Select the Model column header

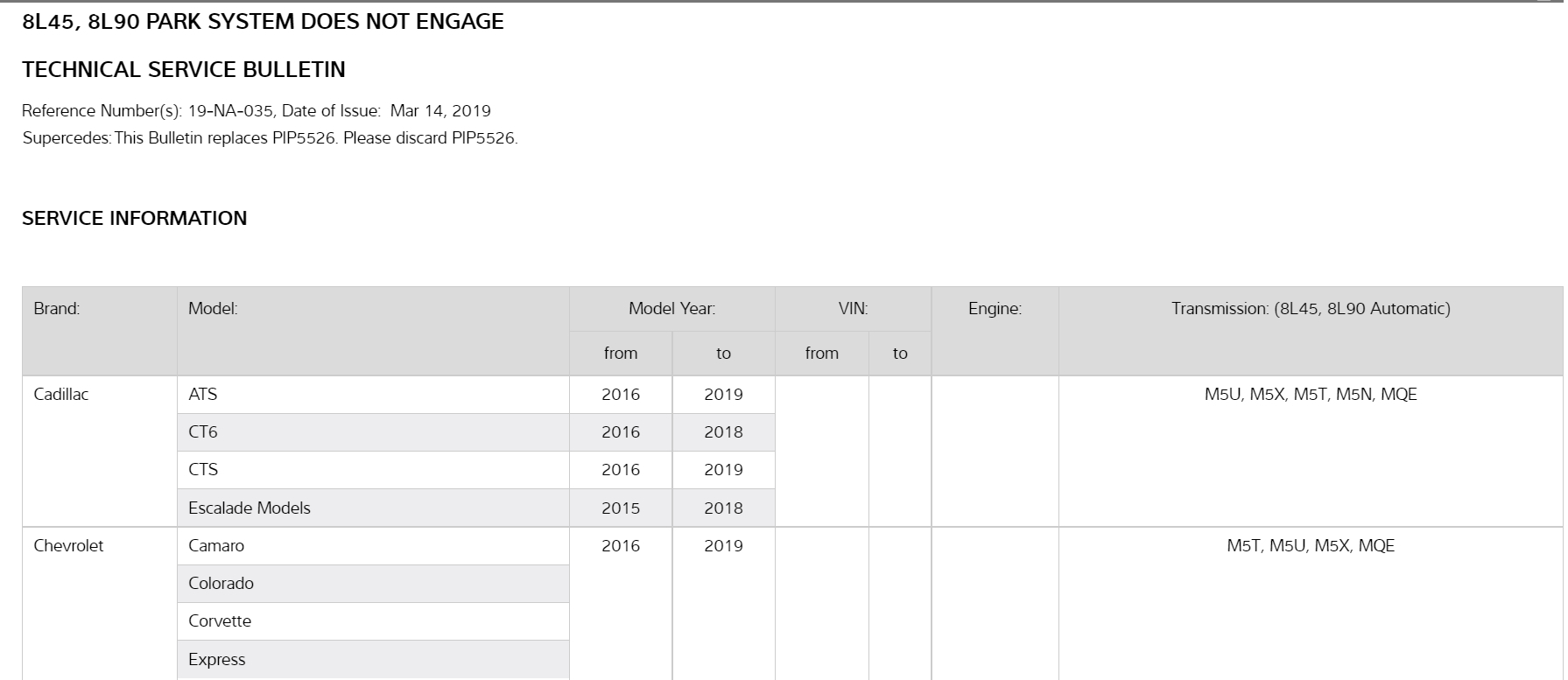213,309
